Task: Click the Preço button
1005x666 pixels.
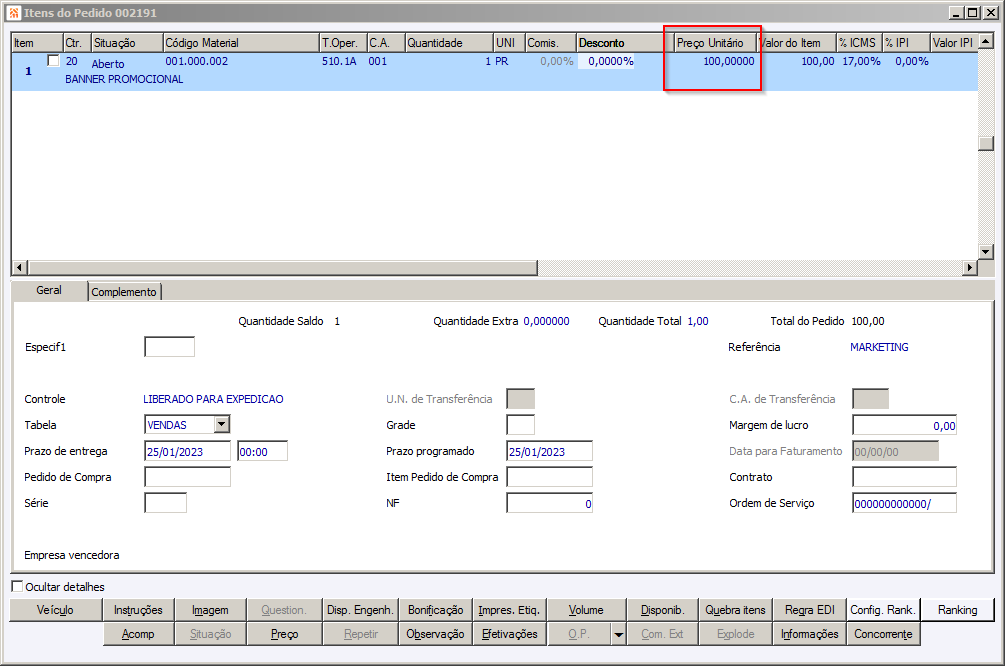Action: pyautogui.click(x=284, y=634)
